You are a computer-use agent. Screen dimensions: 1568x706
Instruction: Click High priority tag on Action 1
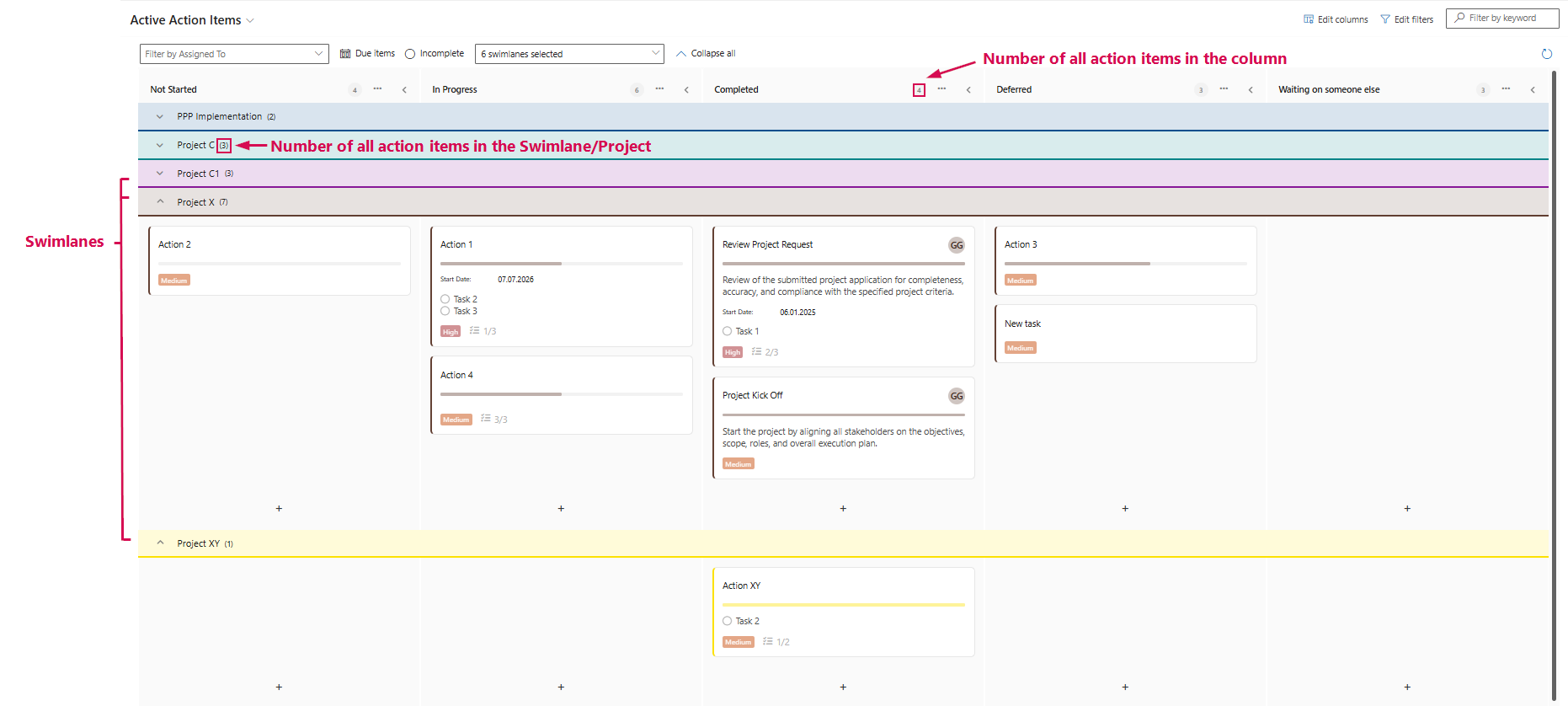tap(451, 332)
